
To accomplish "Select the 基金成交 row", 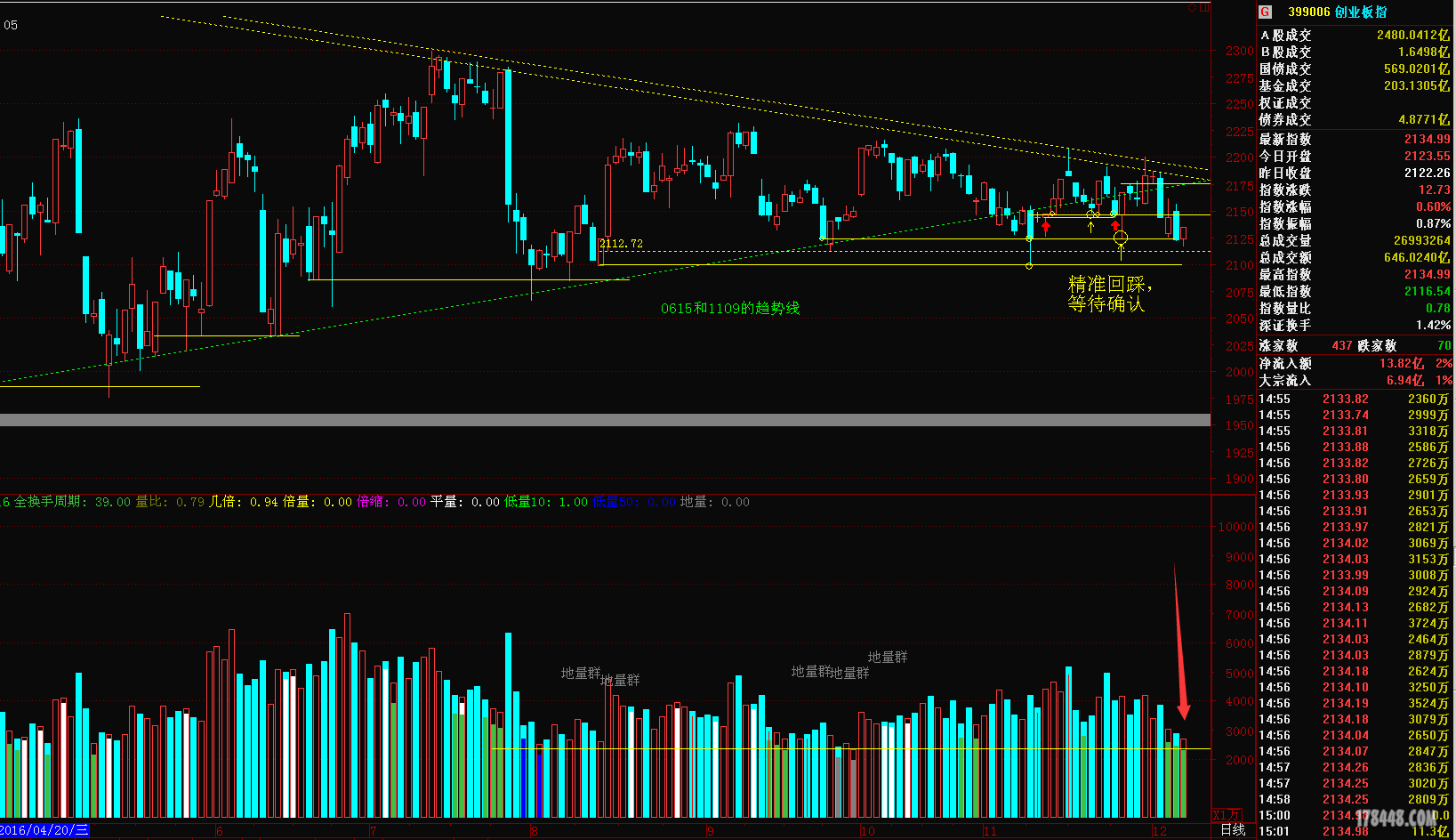I will (1355, 85).
